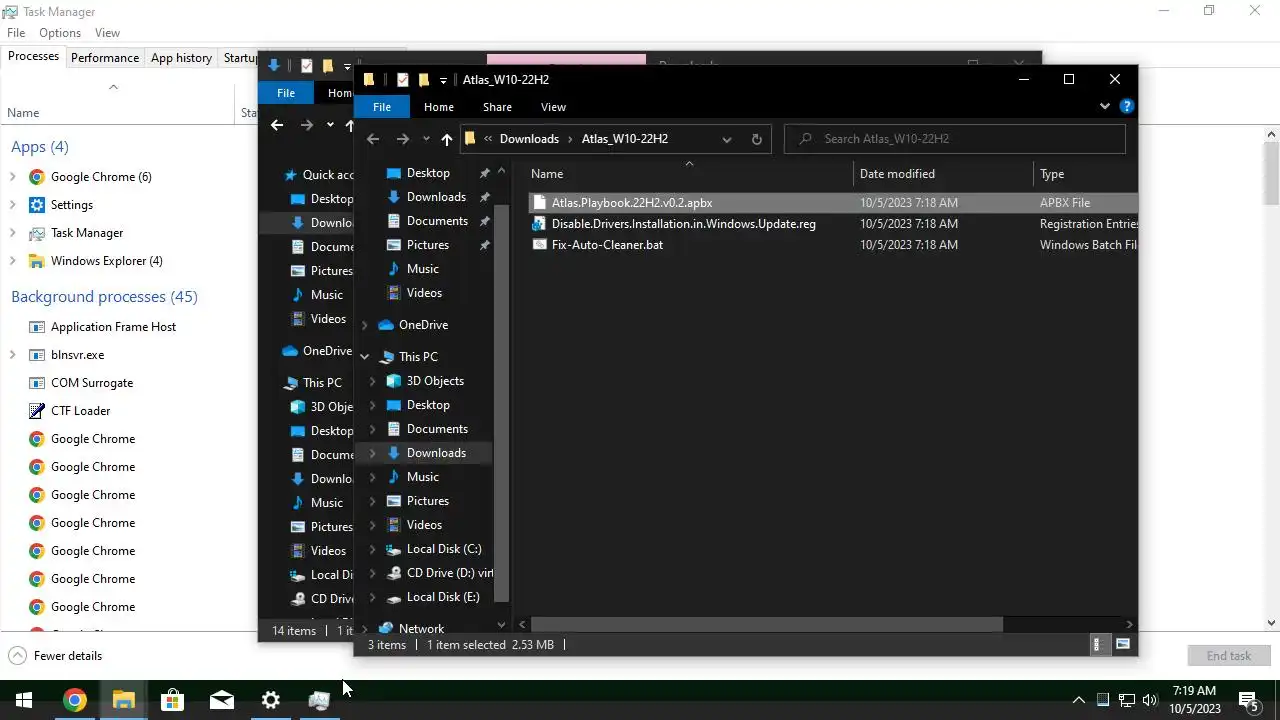Click Task Manager icon on taskbar
Screen dimensions: 1280x720
pos(320,700)
